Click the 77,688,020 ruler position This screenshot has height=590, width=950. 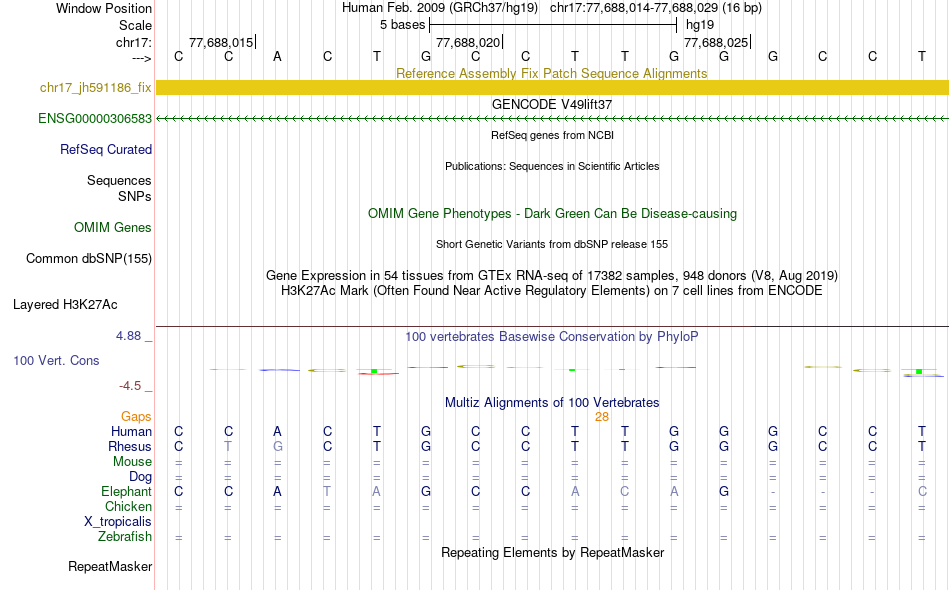click(468, 42)
